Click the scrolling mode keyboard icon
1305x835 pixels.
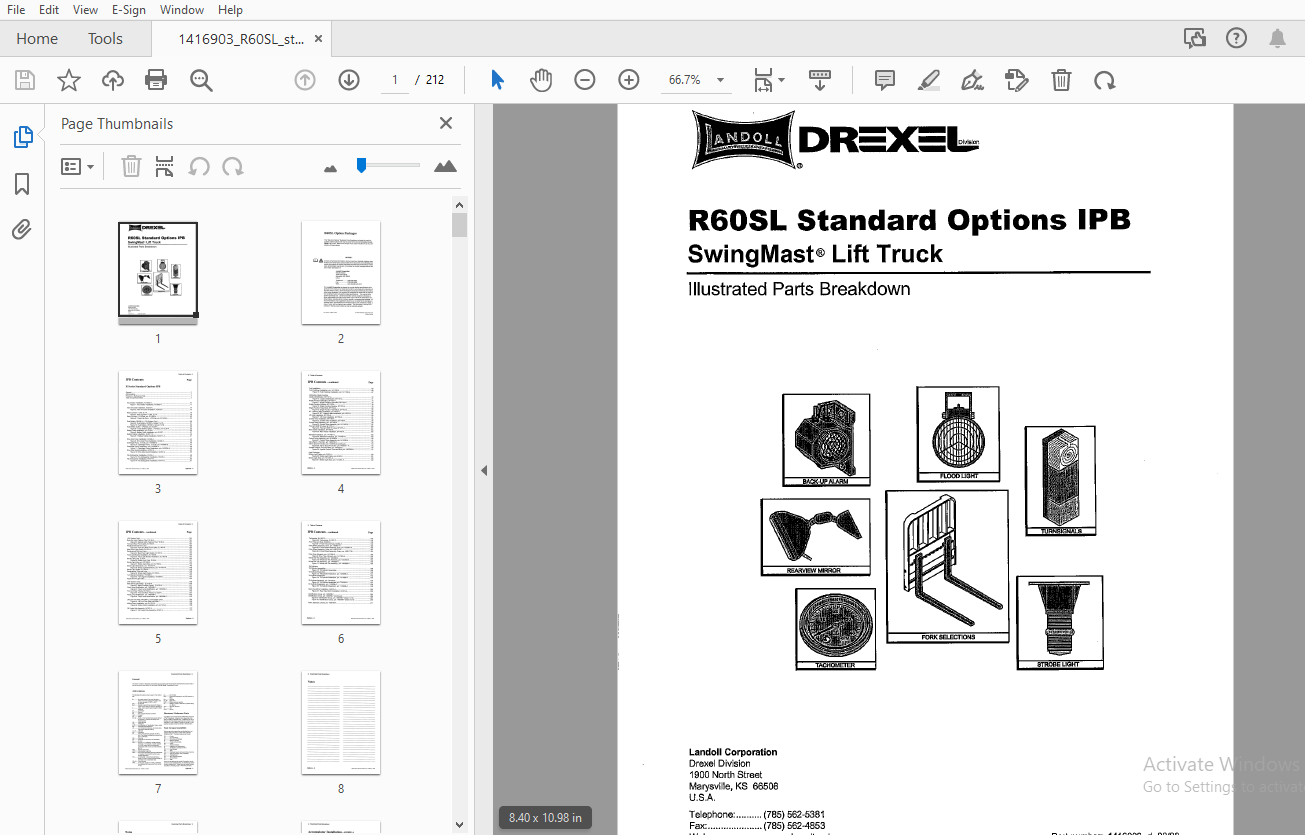tap(820, 80)
